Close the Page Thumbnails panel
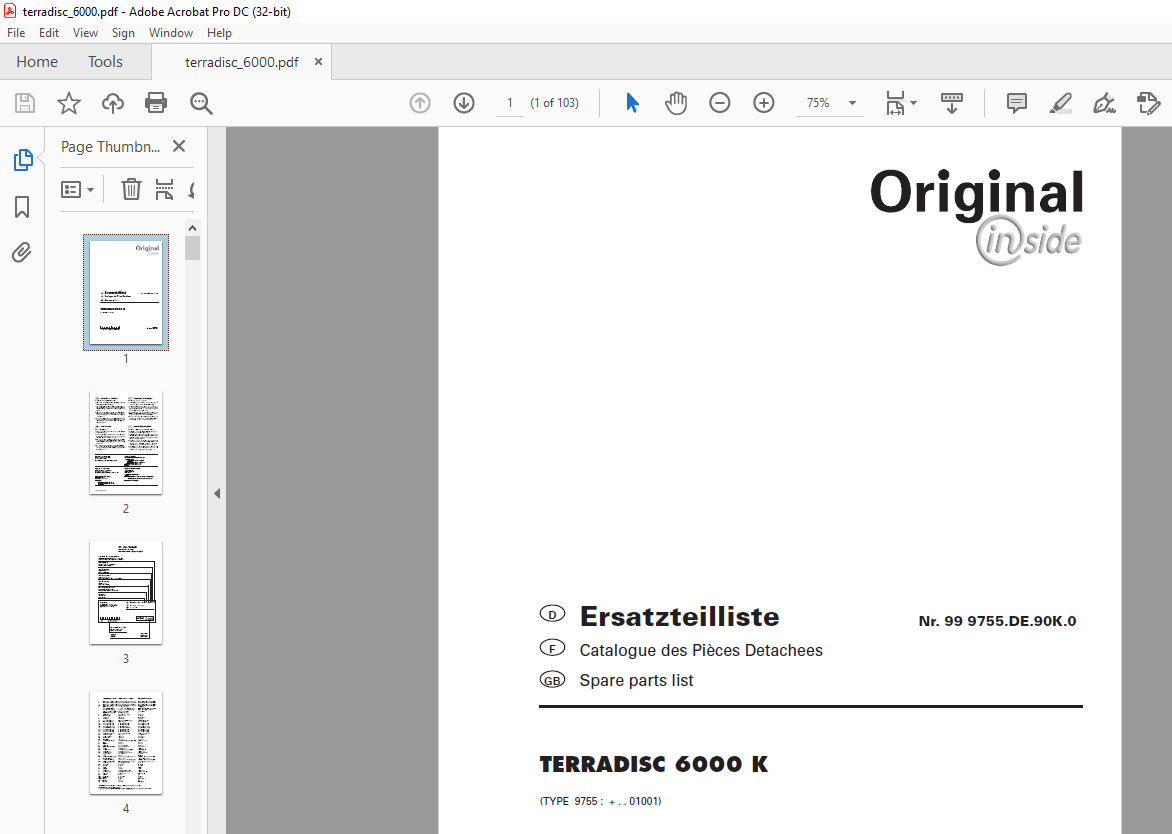This screenshot has width=1172, height=834. tap(179, 146)
